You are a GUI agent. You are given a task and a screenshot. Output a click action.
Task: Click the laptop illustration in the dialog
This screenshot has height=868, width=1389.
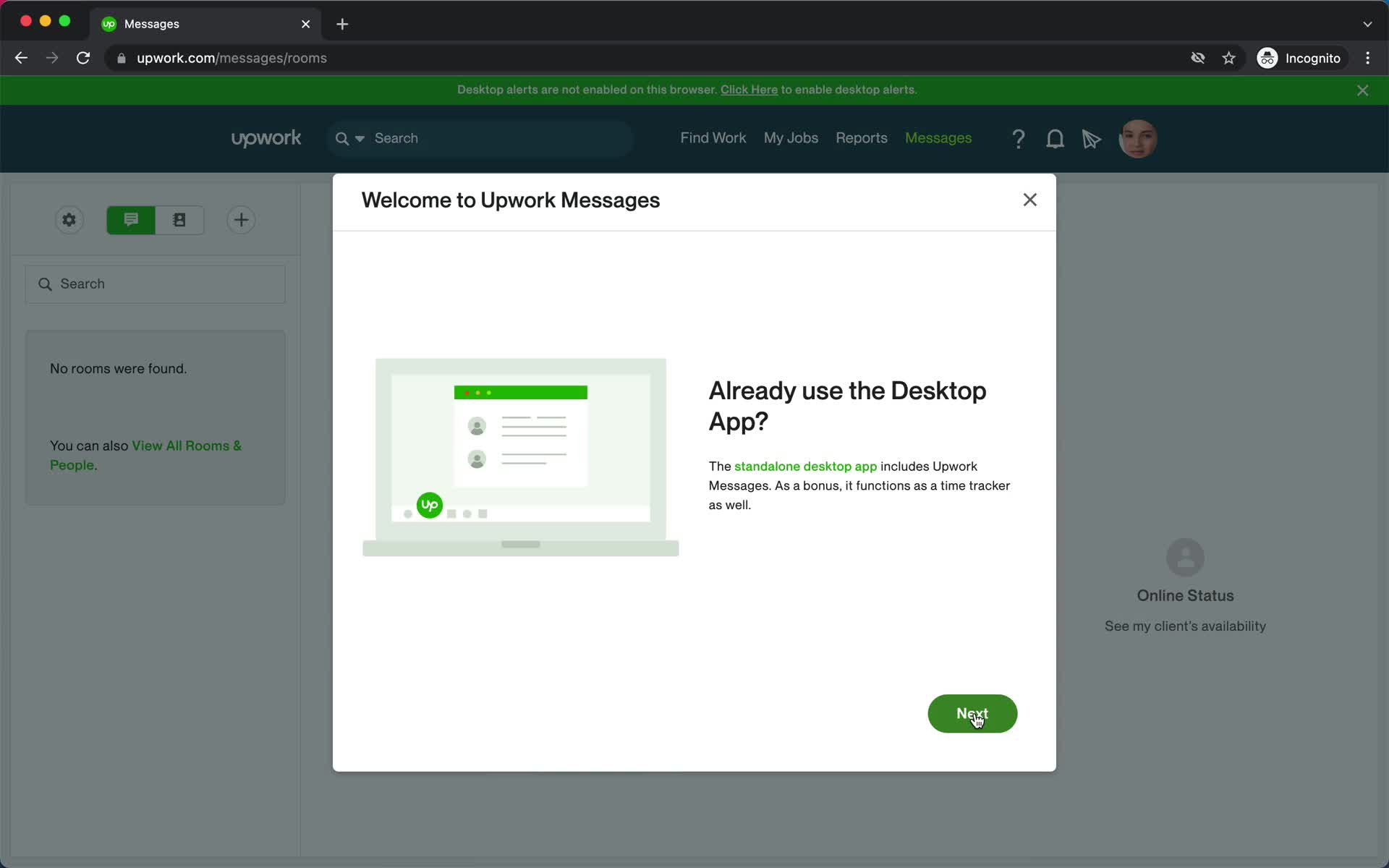pos(521,457)
